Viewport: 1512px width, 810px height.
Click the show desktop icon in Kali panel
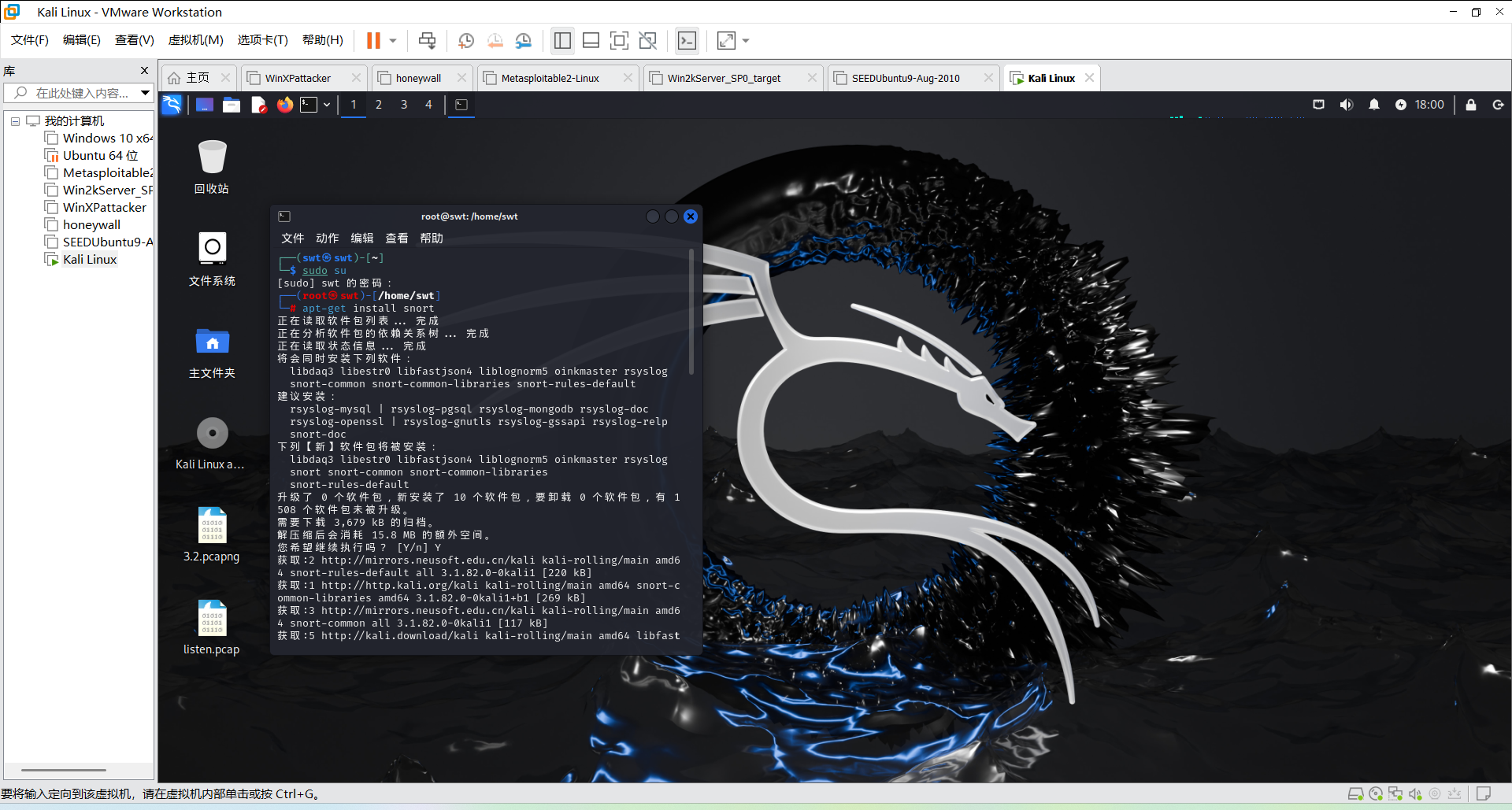[x=205, y=105]
